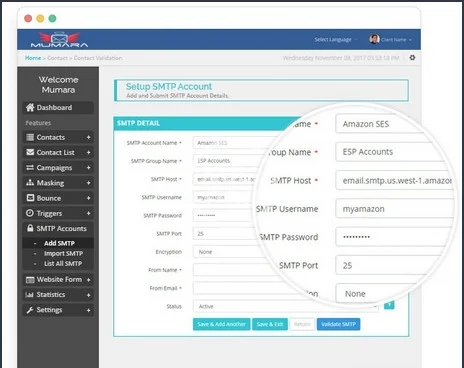
Task: Follow the Home breadcrumb link
Action: (x=33, y=58)
